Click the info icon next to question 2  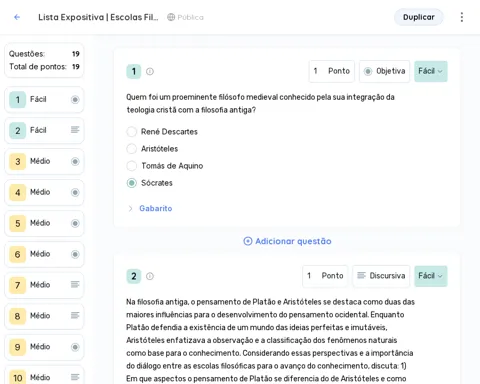(150, 276)
